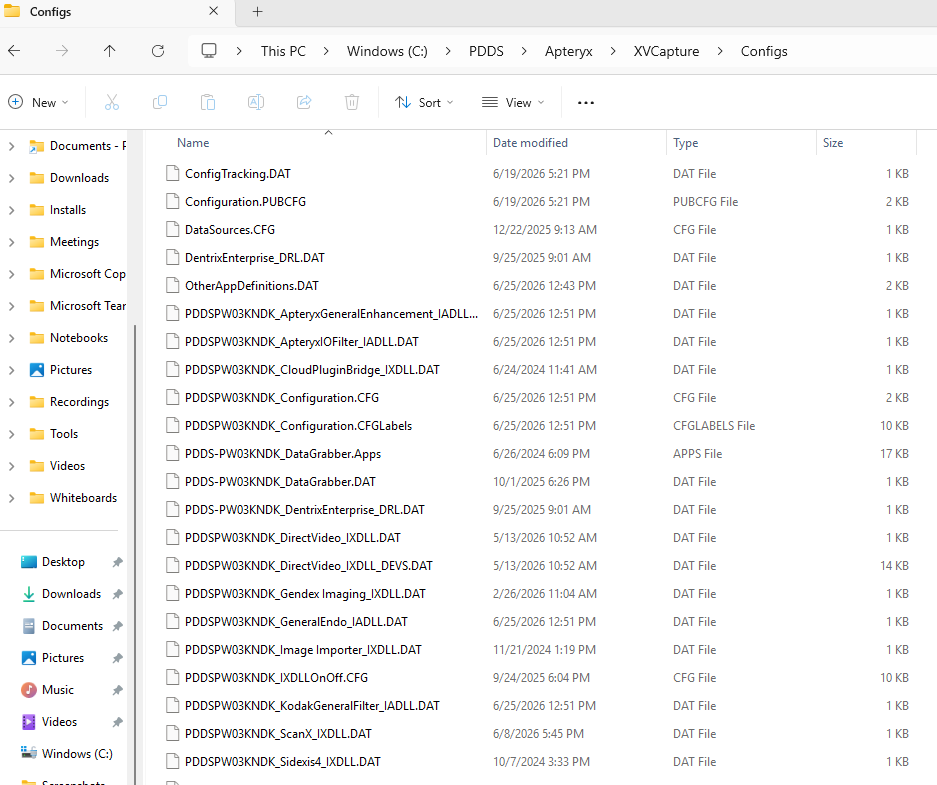Open pinned Videos quick access item
Viewport: 937px width, 785px height.
59,722
